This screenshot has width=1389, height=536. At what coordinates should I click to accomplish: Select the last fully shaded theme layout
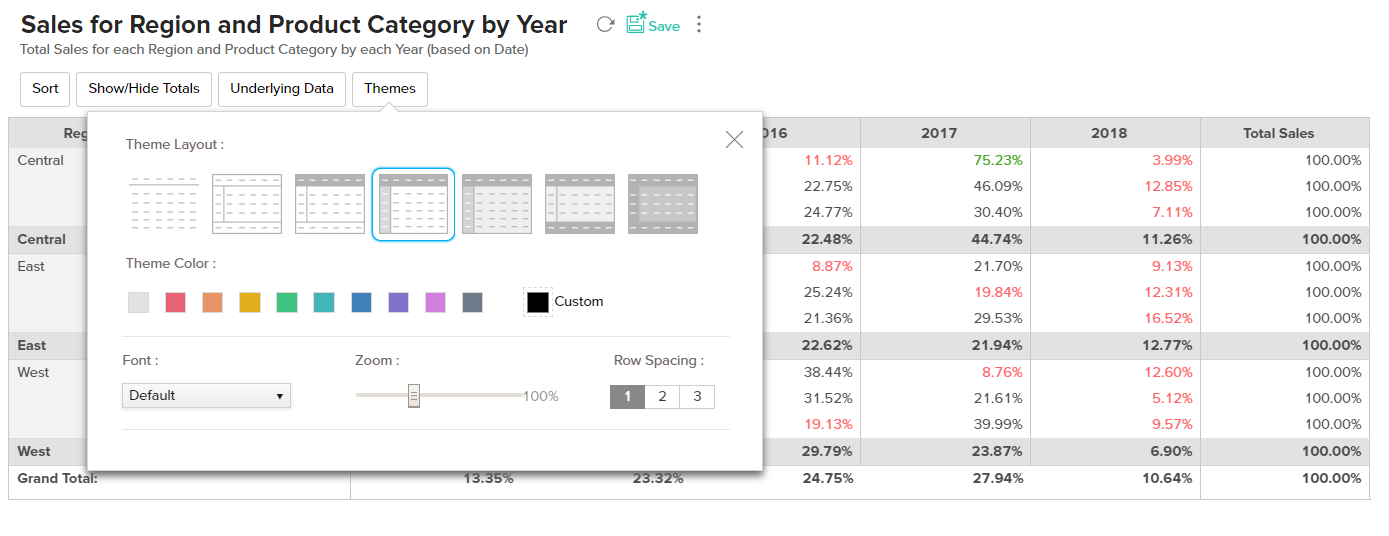(663, 204)
